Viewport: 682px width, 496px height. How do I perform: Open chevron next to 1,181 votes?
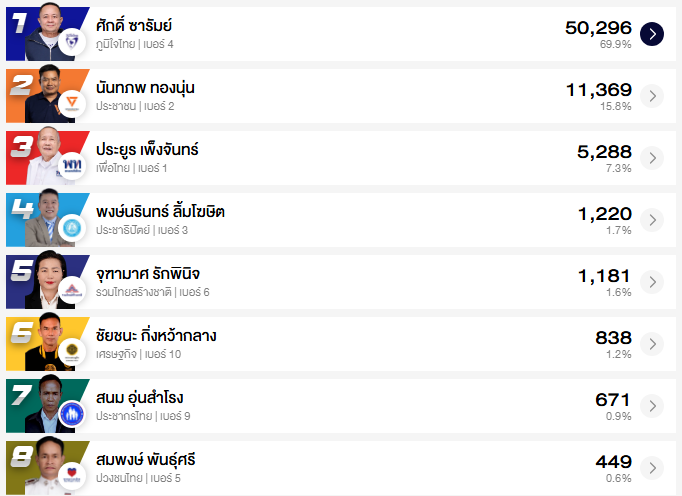pos(652,282)
